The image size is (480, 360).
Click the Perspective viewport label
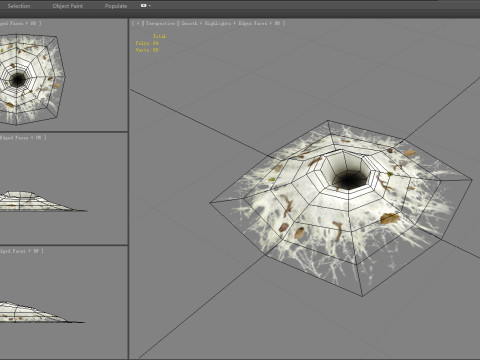click(160, 23)
